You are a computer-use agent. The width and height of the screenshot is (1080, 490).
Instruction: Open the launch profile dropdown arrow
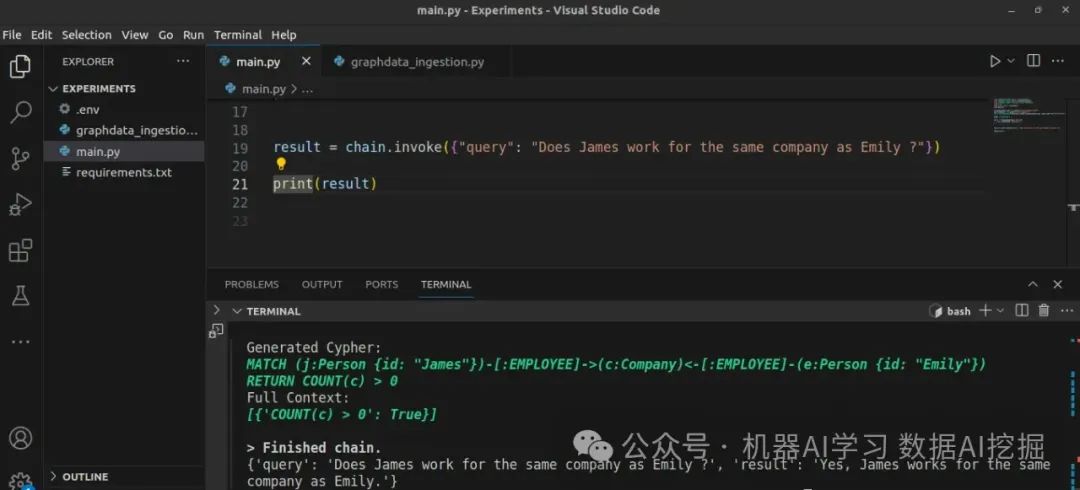[1000, 312]
